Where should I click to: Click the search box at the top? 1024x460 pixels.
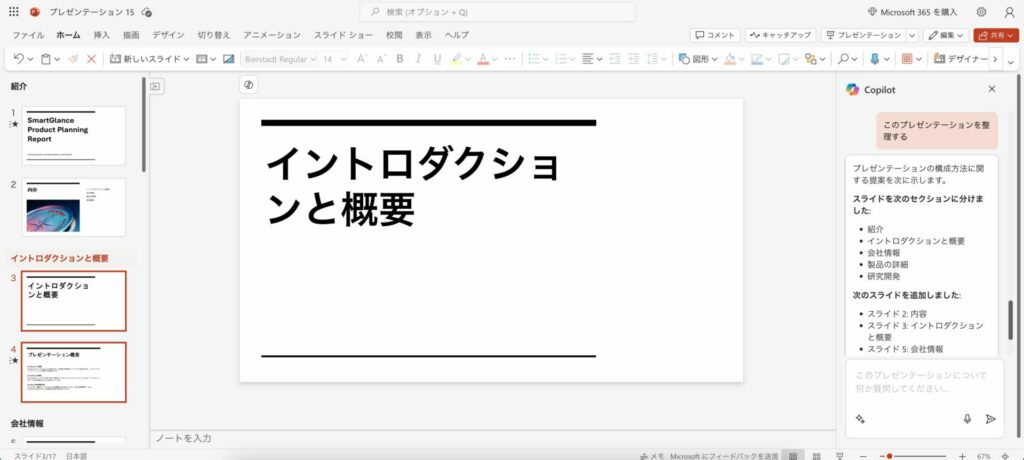[497, 12]
